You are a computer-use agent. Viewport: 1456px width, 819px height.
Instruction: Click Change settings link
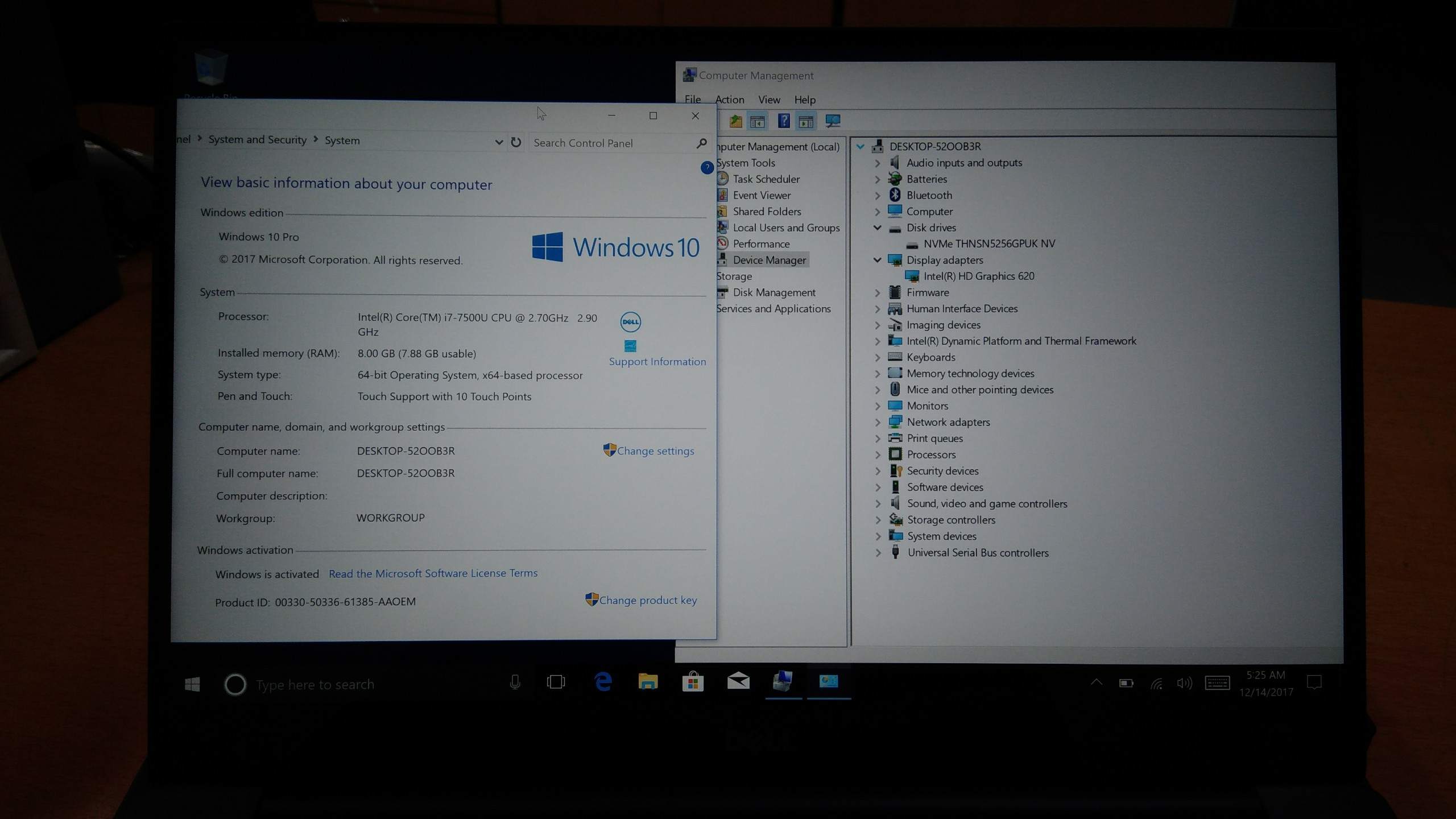click(655, 451)
